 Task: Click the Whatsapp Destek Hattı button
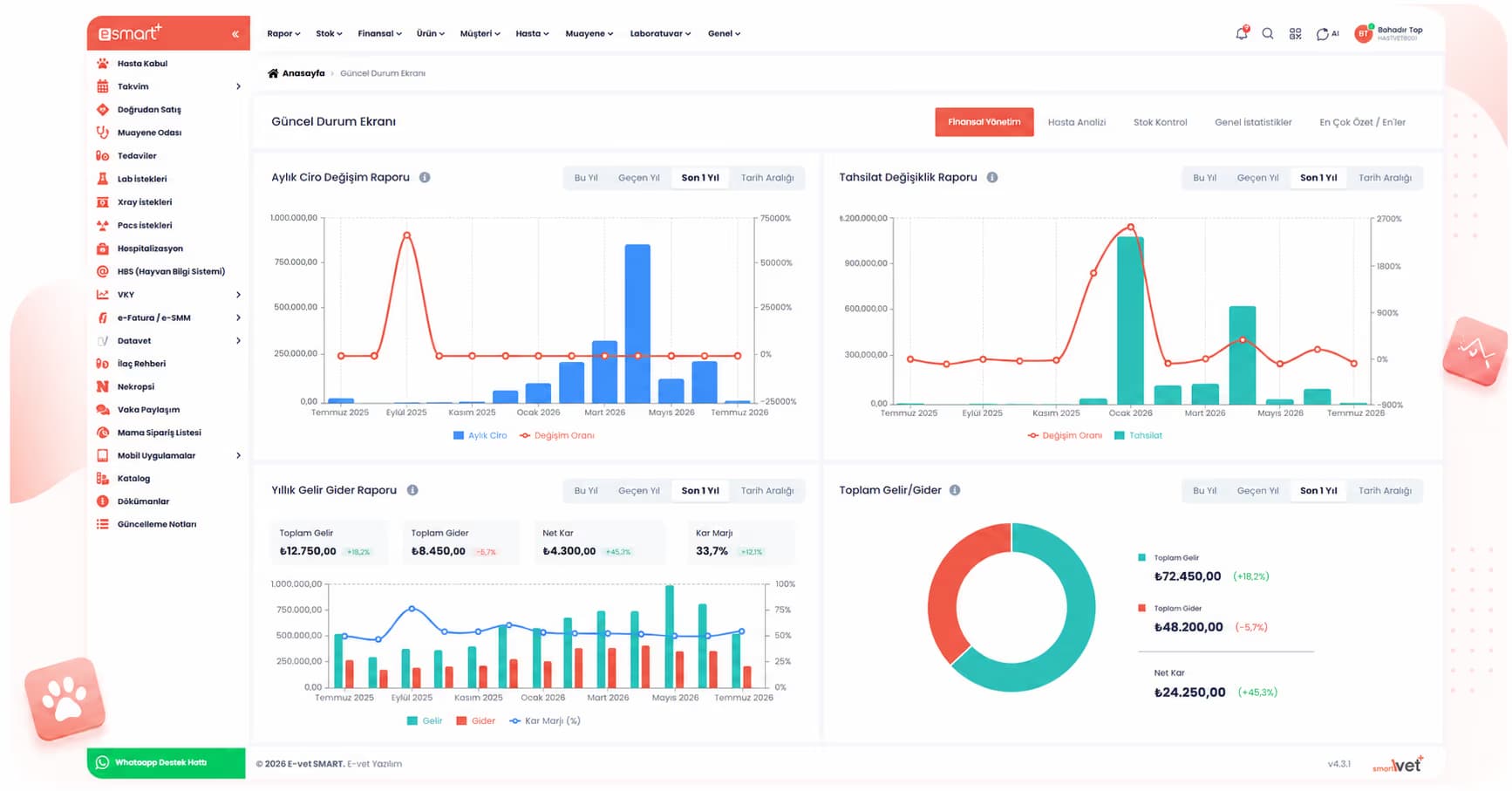(x=166, y=763)
